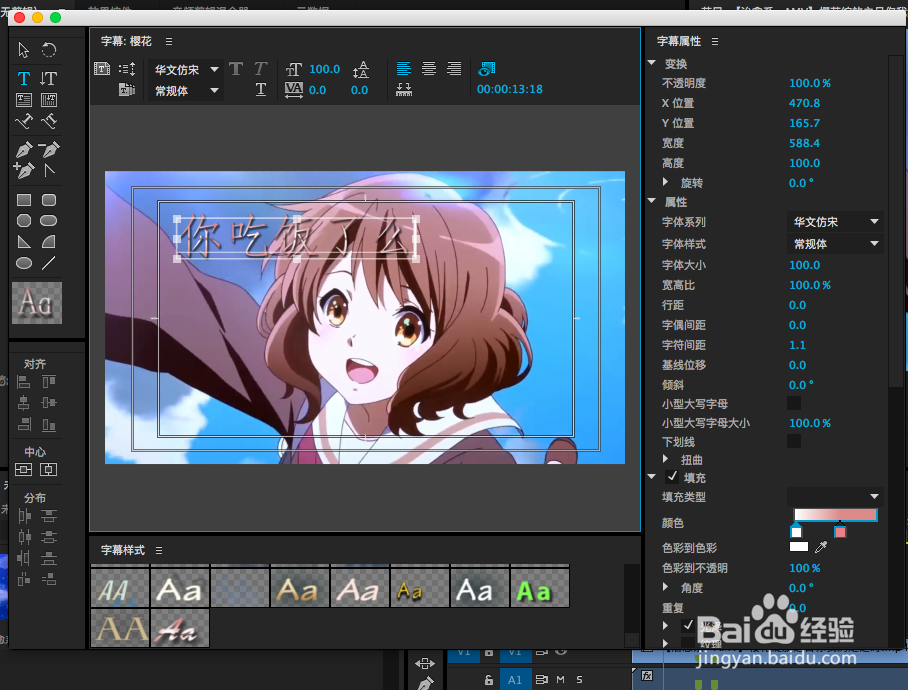Screen dimensions: 908x690
Task: Apply the green Aa title style
Action: coord(540,586)
